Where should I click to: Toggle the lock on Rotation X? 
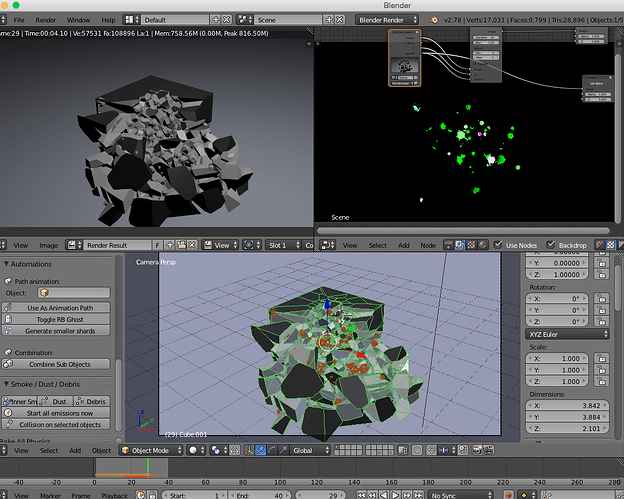602,298
